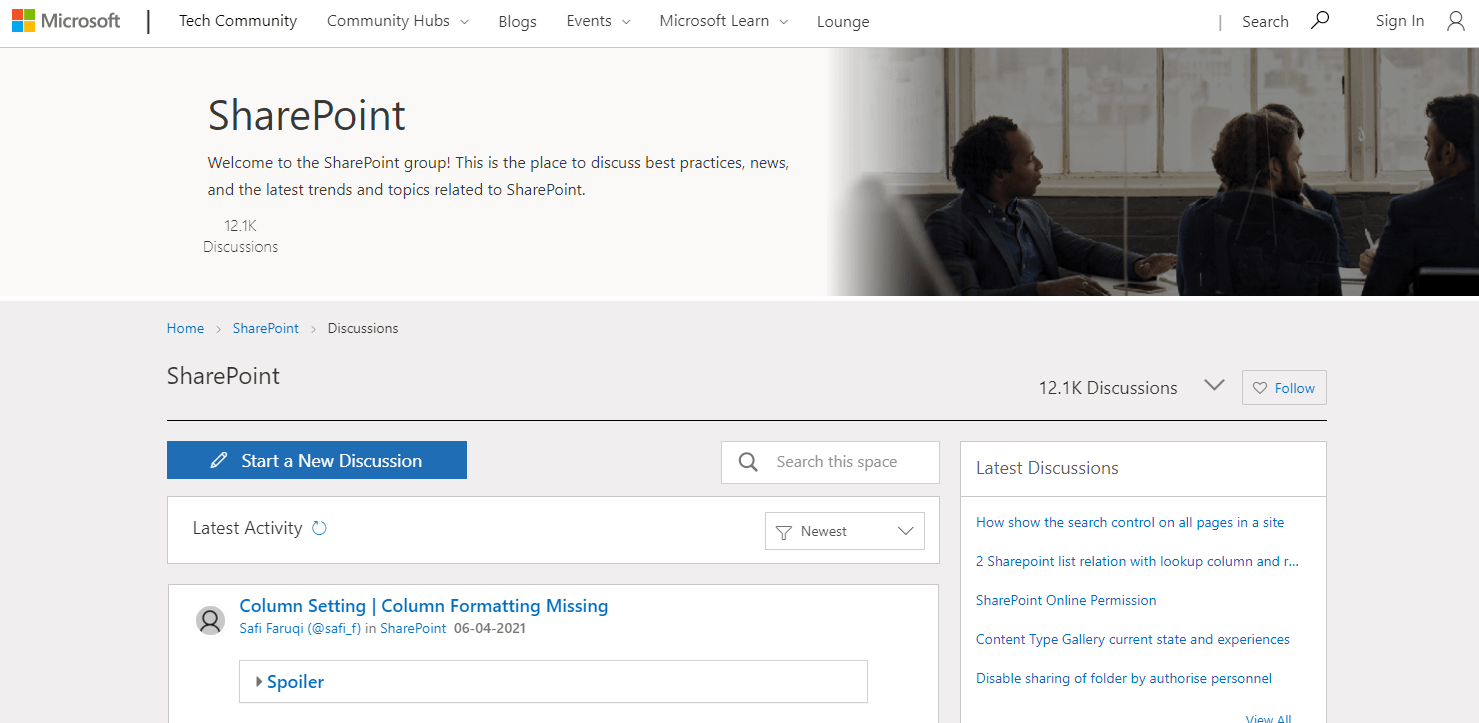Image resolution: width=1479 pixels, height=723 pixels.
Task: Expand the Community Hubs menu
Action: [x=398, y=21]
